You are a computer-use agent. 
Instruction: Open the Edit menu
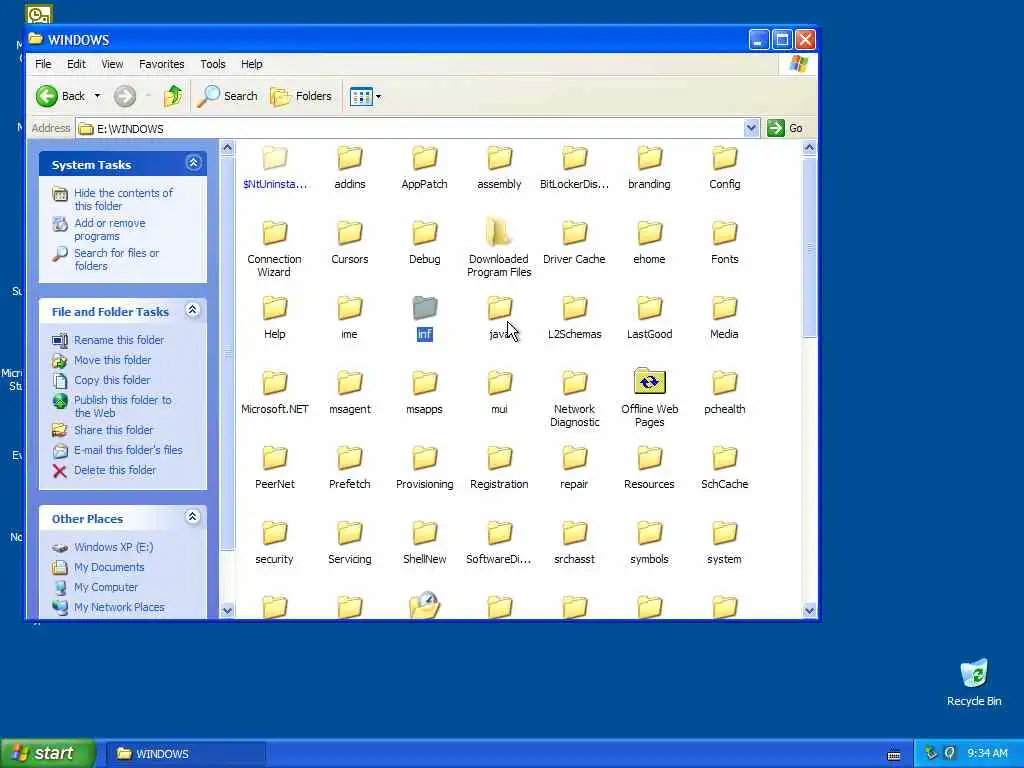click(76, 64)
